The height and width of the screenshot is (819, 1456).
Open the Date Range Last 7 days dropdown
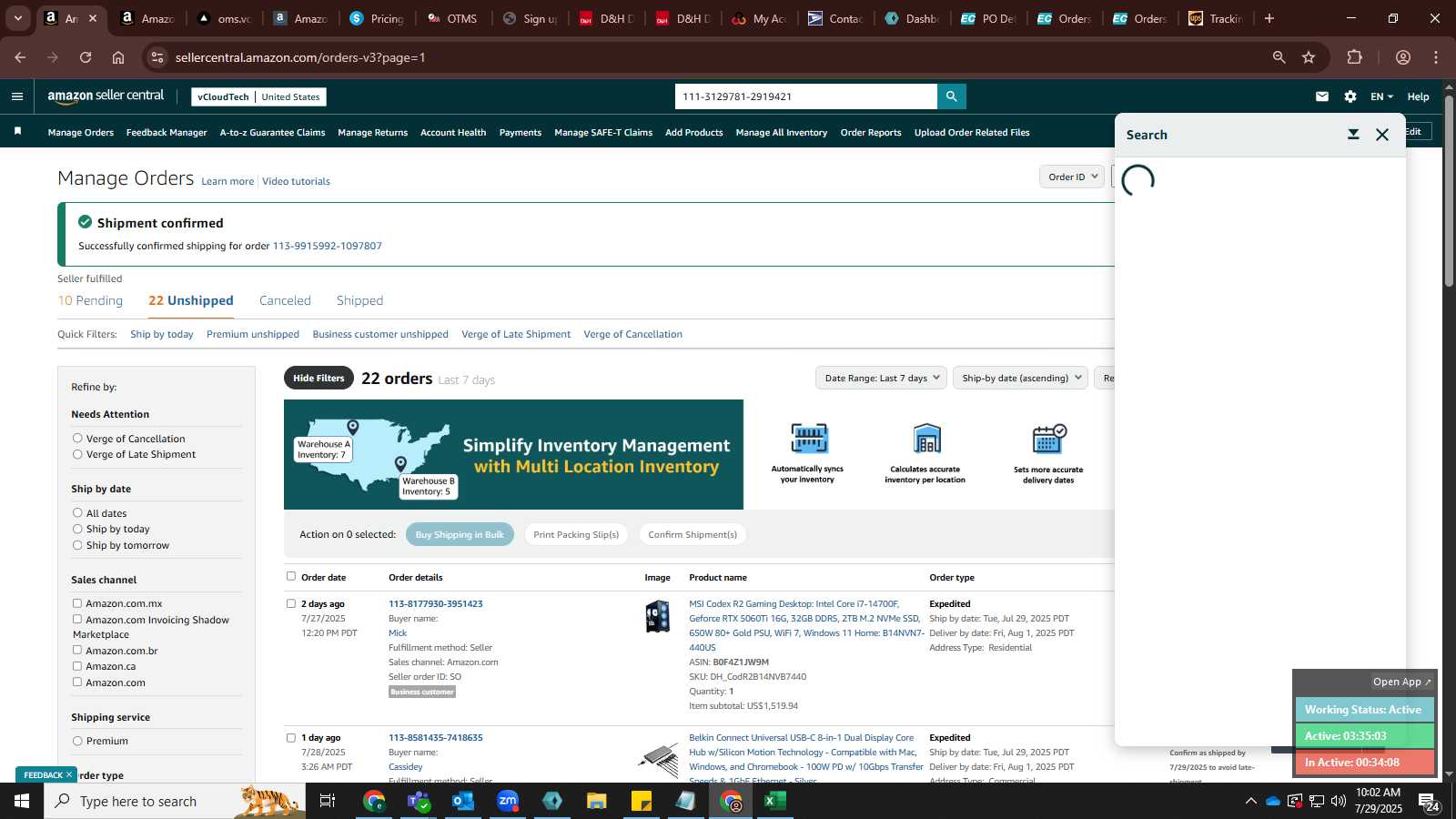882,378
